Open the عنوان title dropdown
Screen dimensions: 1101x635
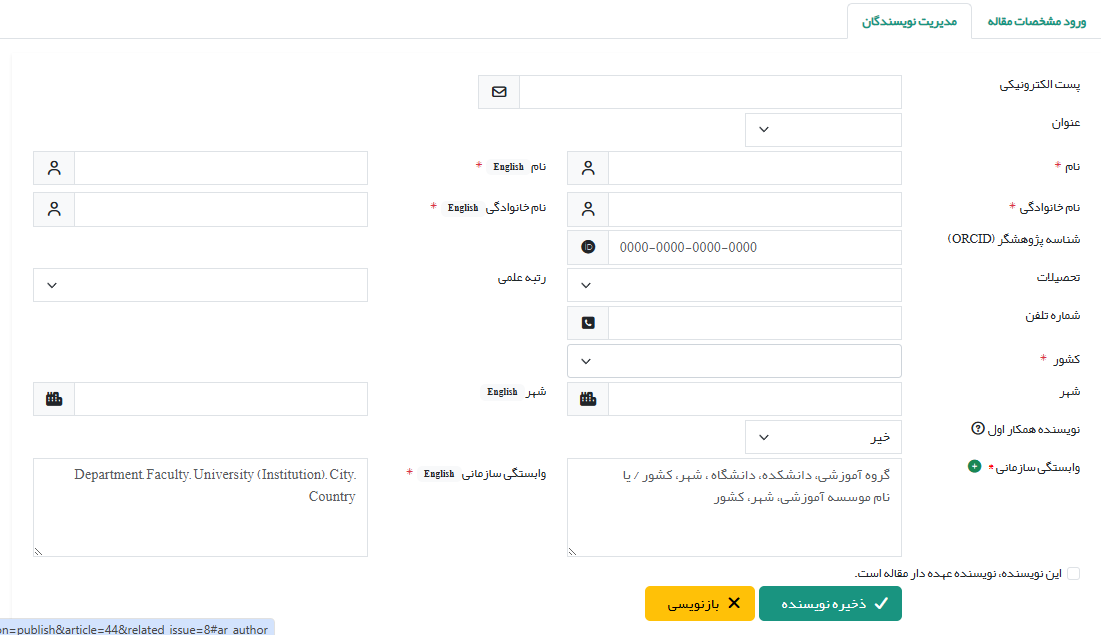pyautogui.click(x=823, y=130)
